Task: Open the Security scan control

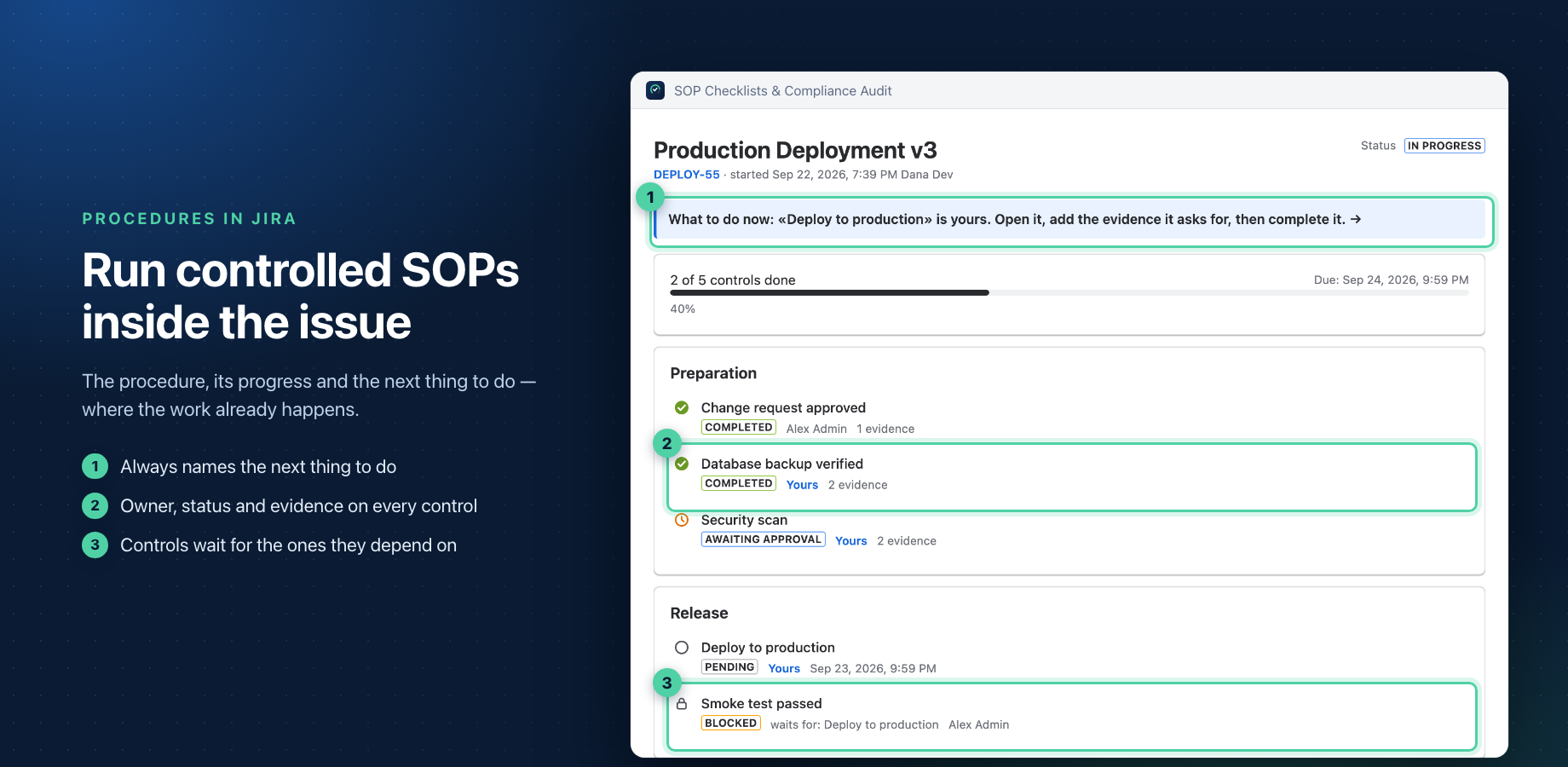Action: [x=744, y=520]
